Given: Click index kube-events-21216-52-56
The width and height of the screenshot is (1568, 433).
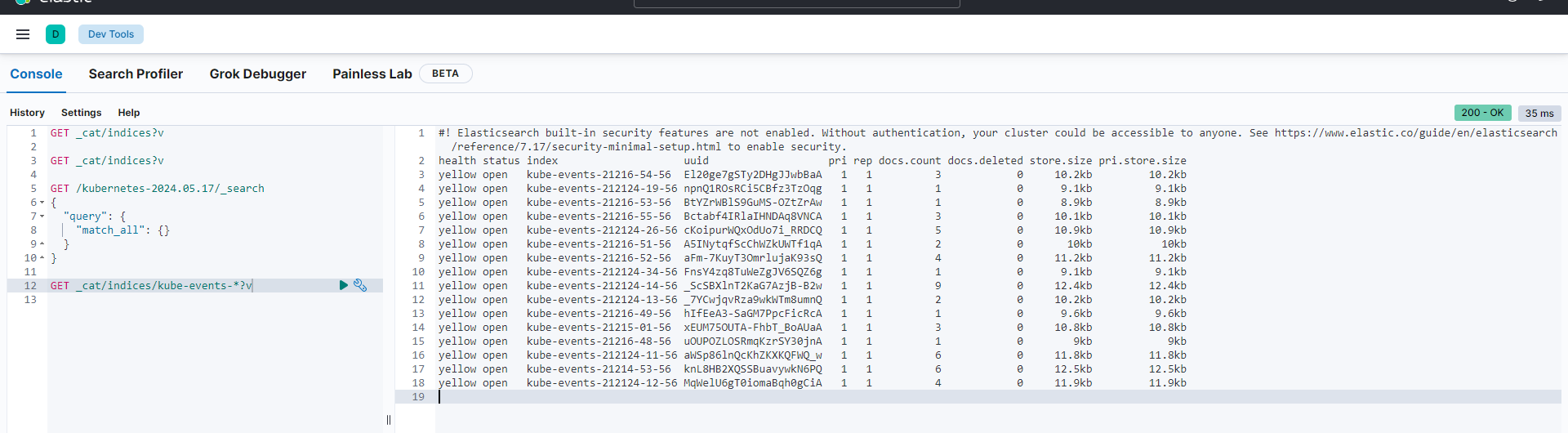Looking at the screenshot, I should (x=599, y=257).
